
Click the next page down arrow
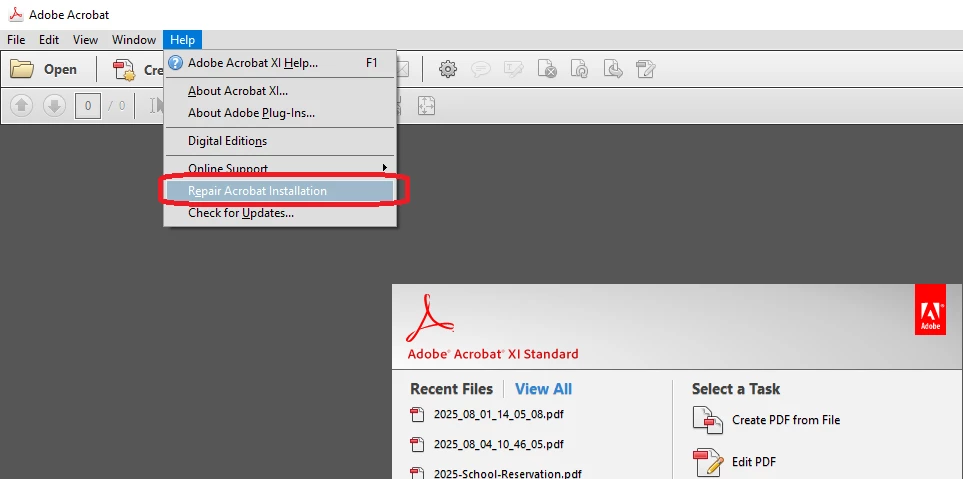pos(54,106)
